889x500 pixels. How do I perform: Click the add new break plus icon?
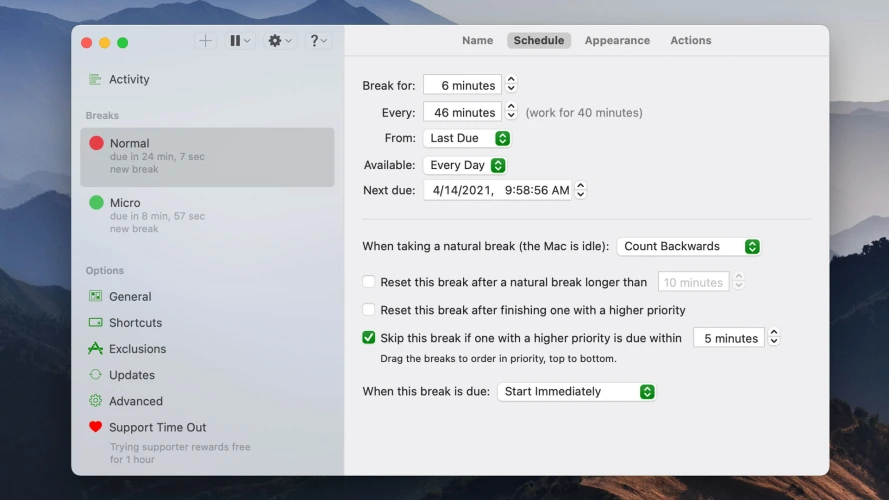click(205, 41)
